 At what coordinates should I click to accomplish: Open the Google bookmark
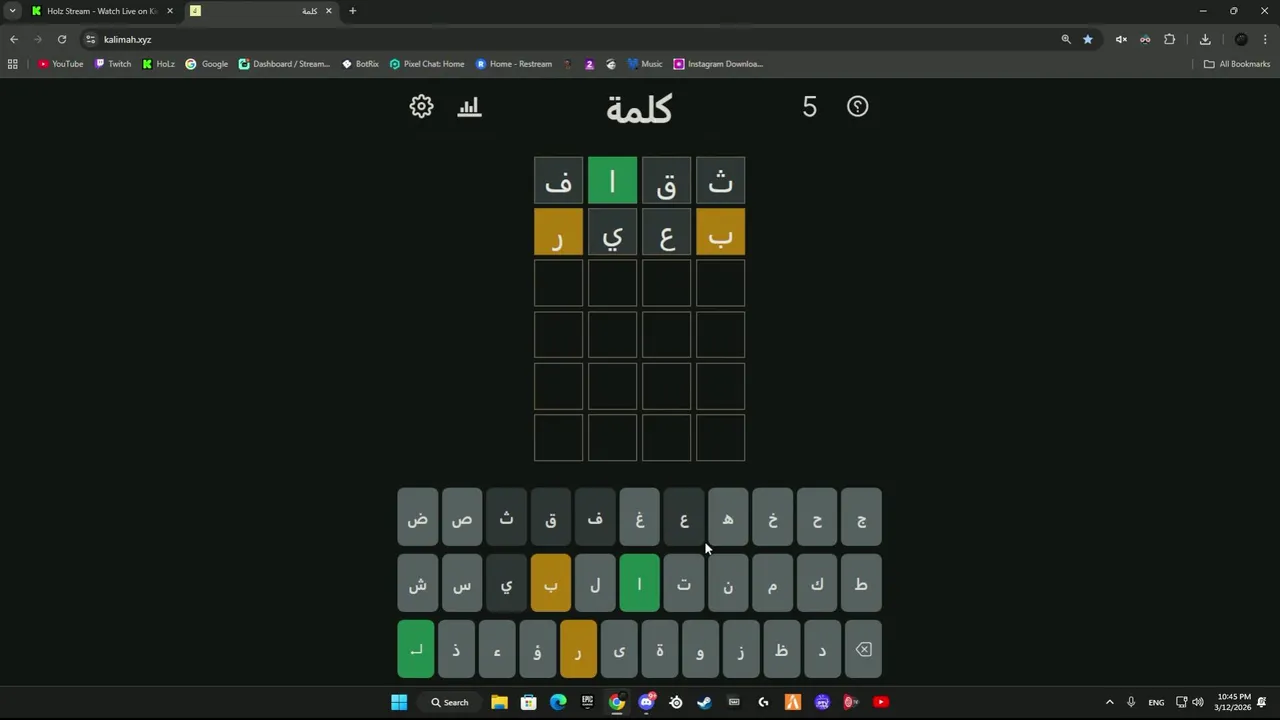point(207,64)
